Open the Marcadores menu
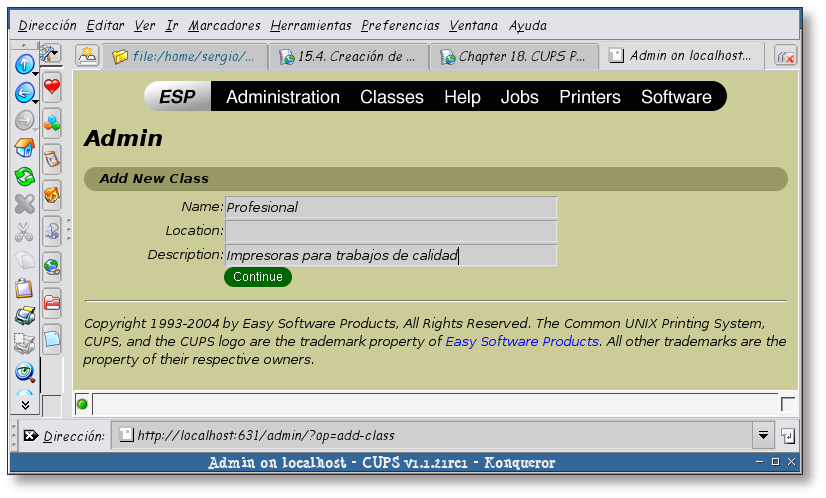 (224, 25)
